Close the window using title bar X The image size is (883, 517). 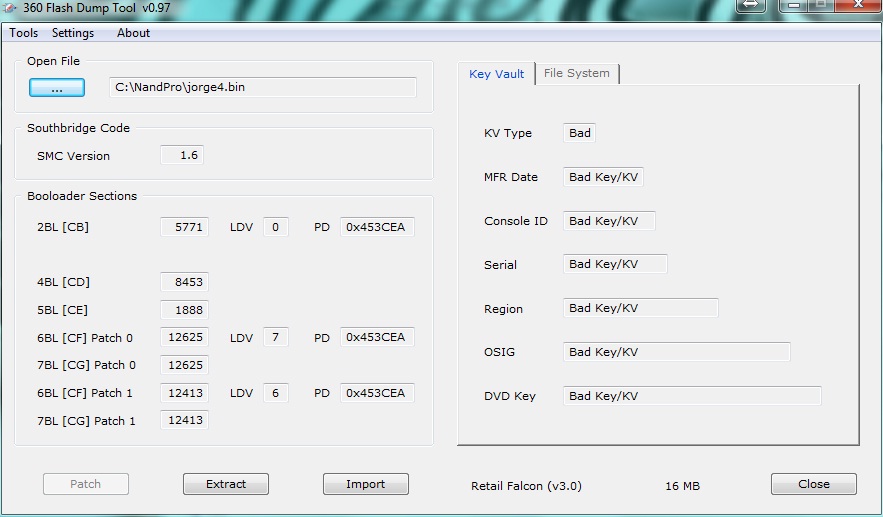pos(858,5)
